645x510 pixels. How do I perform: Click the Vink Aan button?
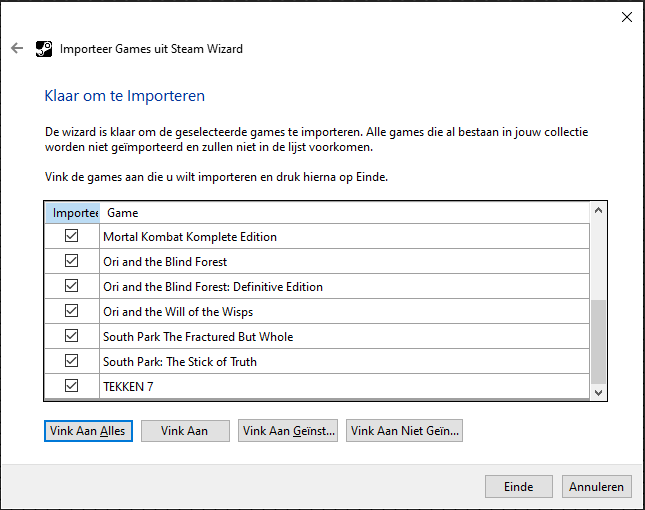185,431
